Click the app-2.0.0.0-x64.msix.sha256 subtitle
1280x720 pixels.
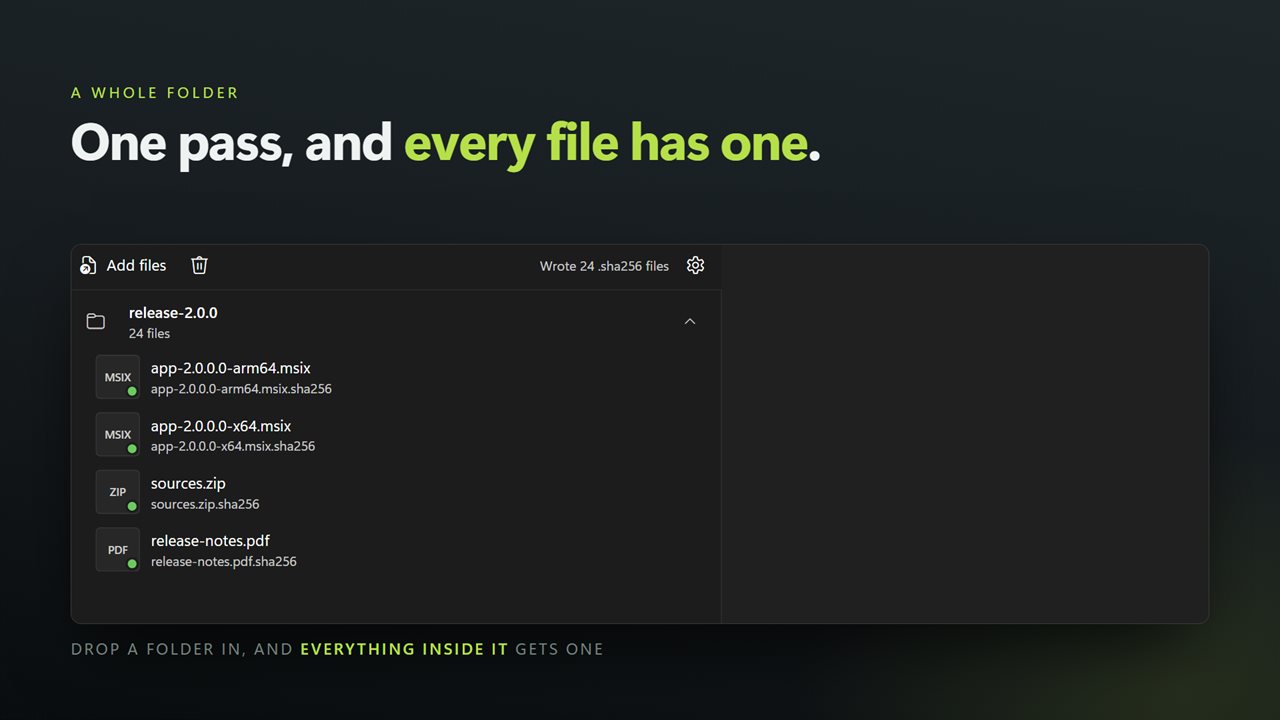click(x=233, y=447)
